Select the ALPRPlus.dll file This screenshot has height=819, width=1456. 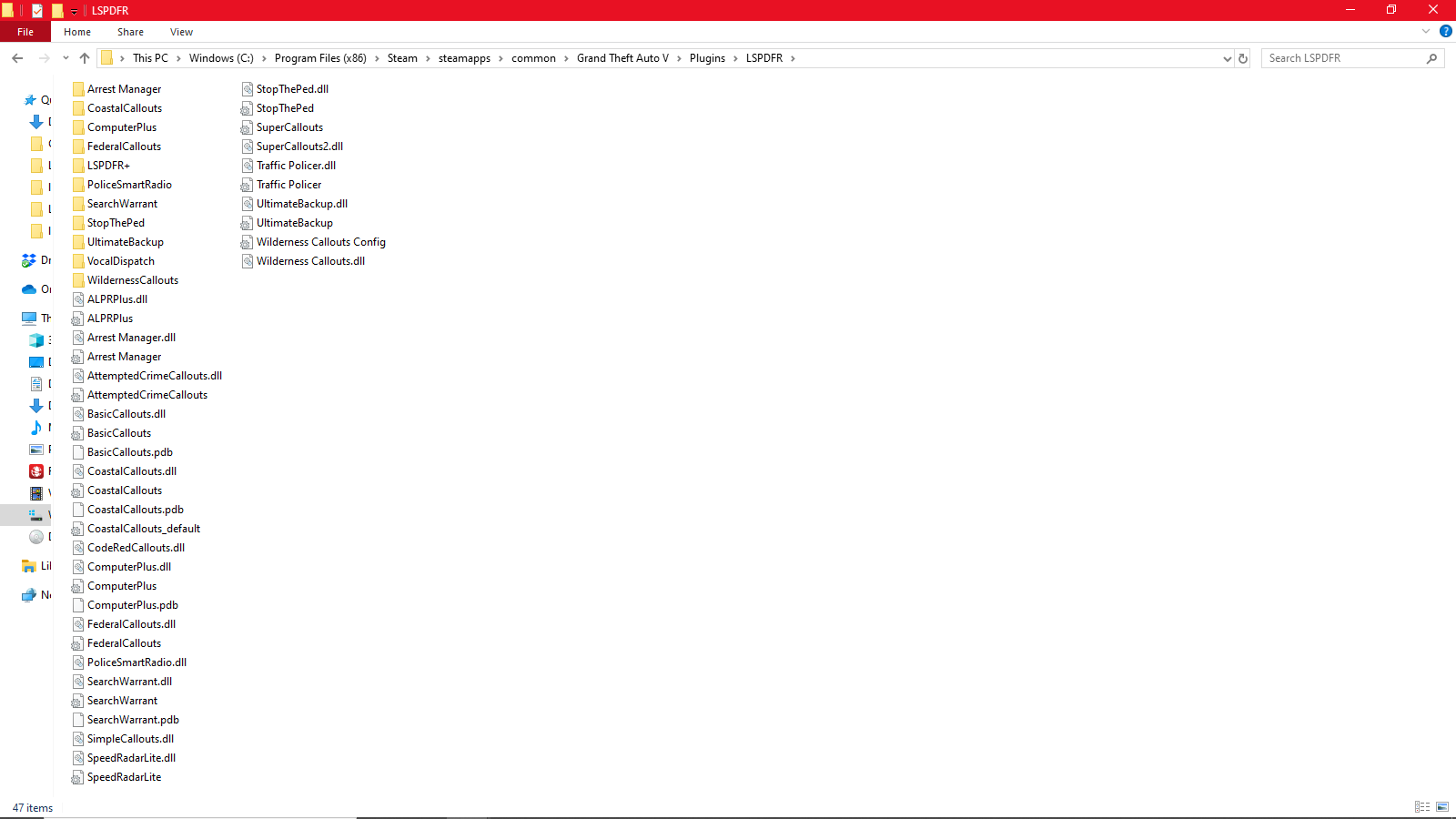[x=110, y=299]
